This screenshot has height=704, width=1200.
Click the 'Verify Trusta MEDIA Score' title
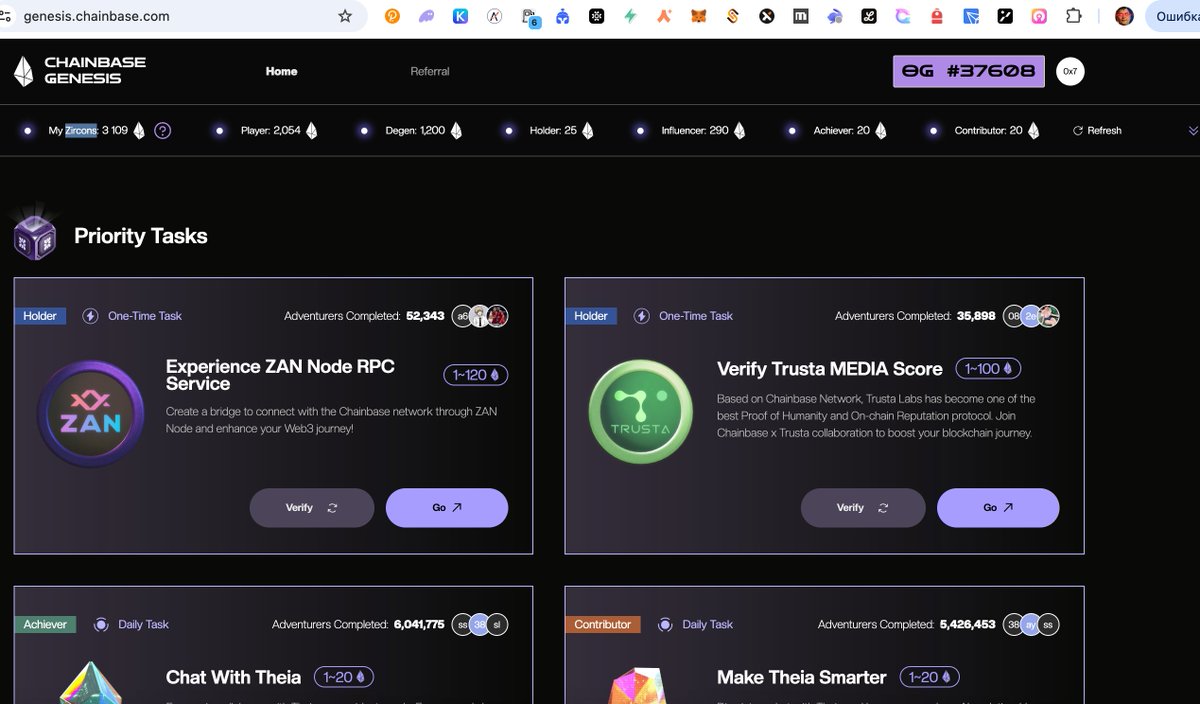[830, 369]
